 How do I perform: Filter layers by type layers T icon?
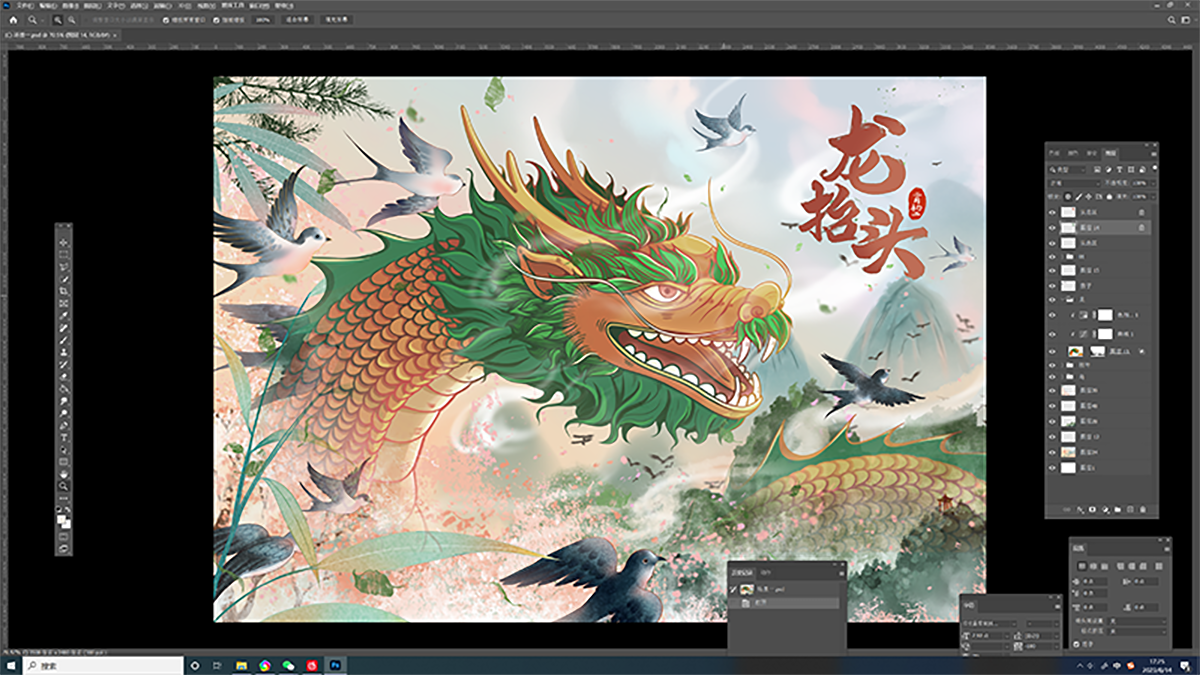[1119, 170]
